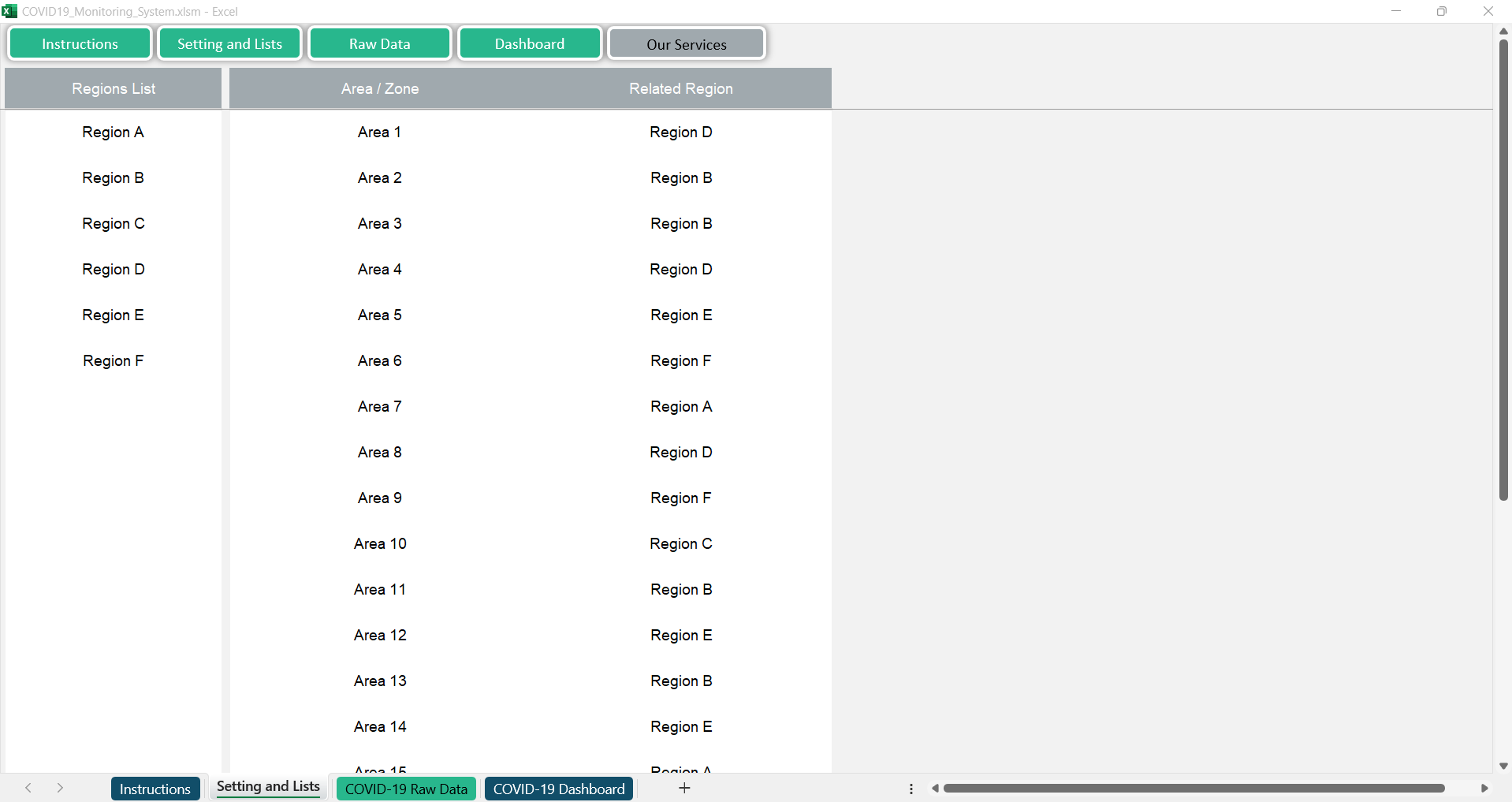This screenshot has width=1512, height=802.
Task: Click the horizontal scroll left arrow
Action: click(935, 788)
